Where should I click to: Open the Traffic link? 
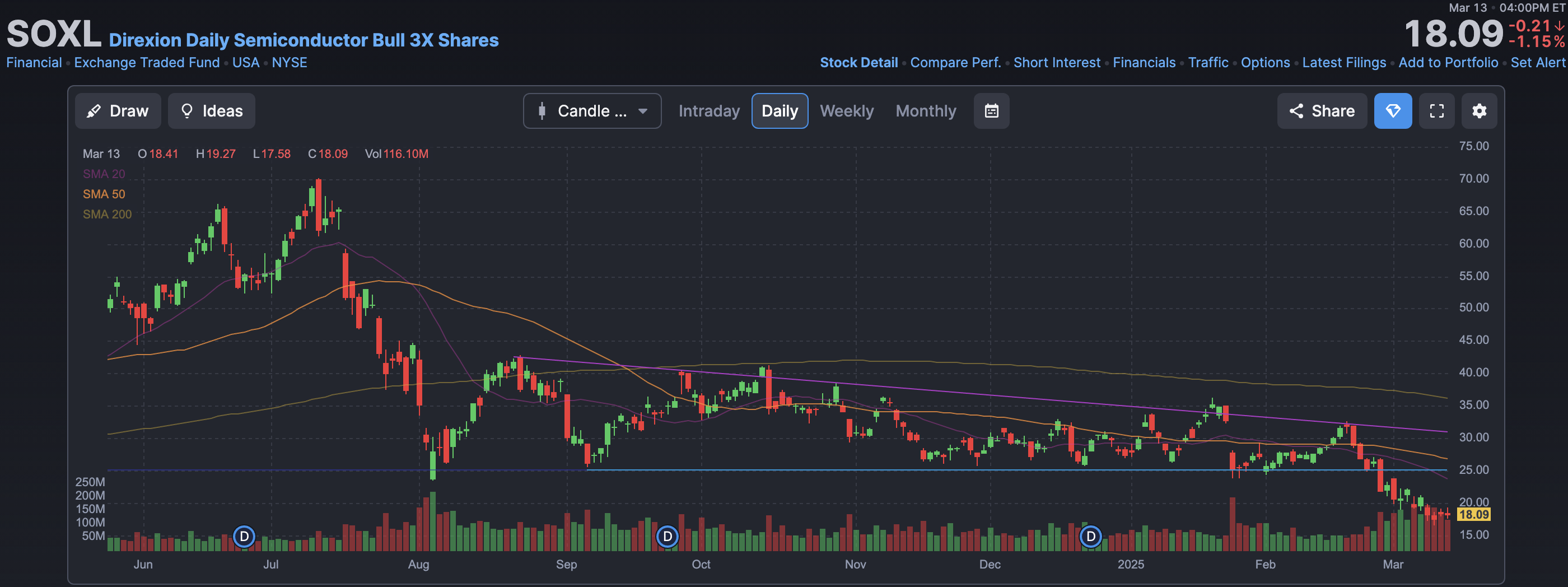(x=1208, y=63)
